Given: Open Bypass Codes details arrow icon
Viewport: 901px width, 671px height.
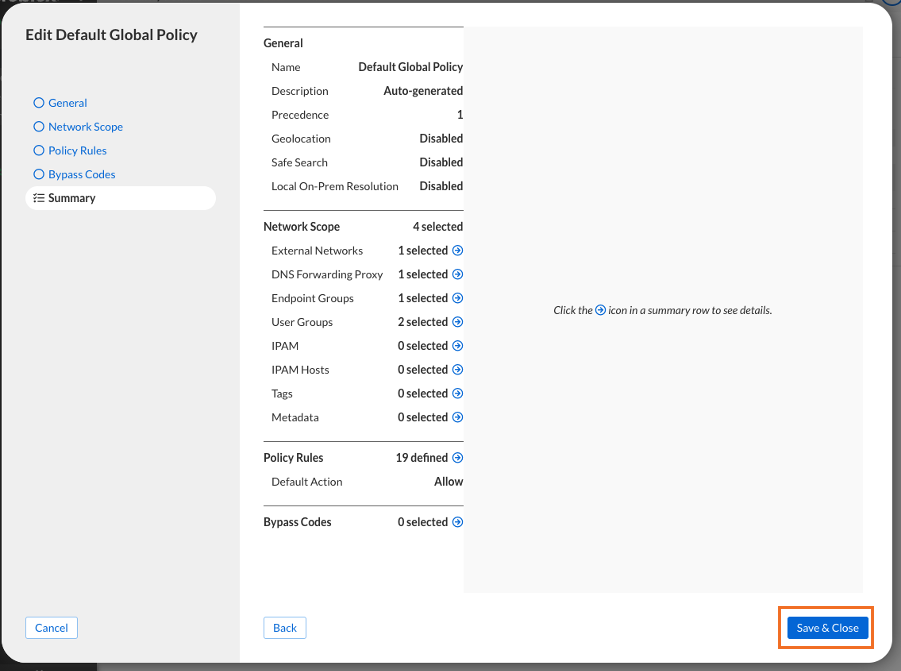Looking at the screenshot, I should (x=458, y=522).
